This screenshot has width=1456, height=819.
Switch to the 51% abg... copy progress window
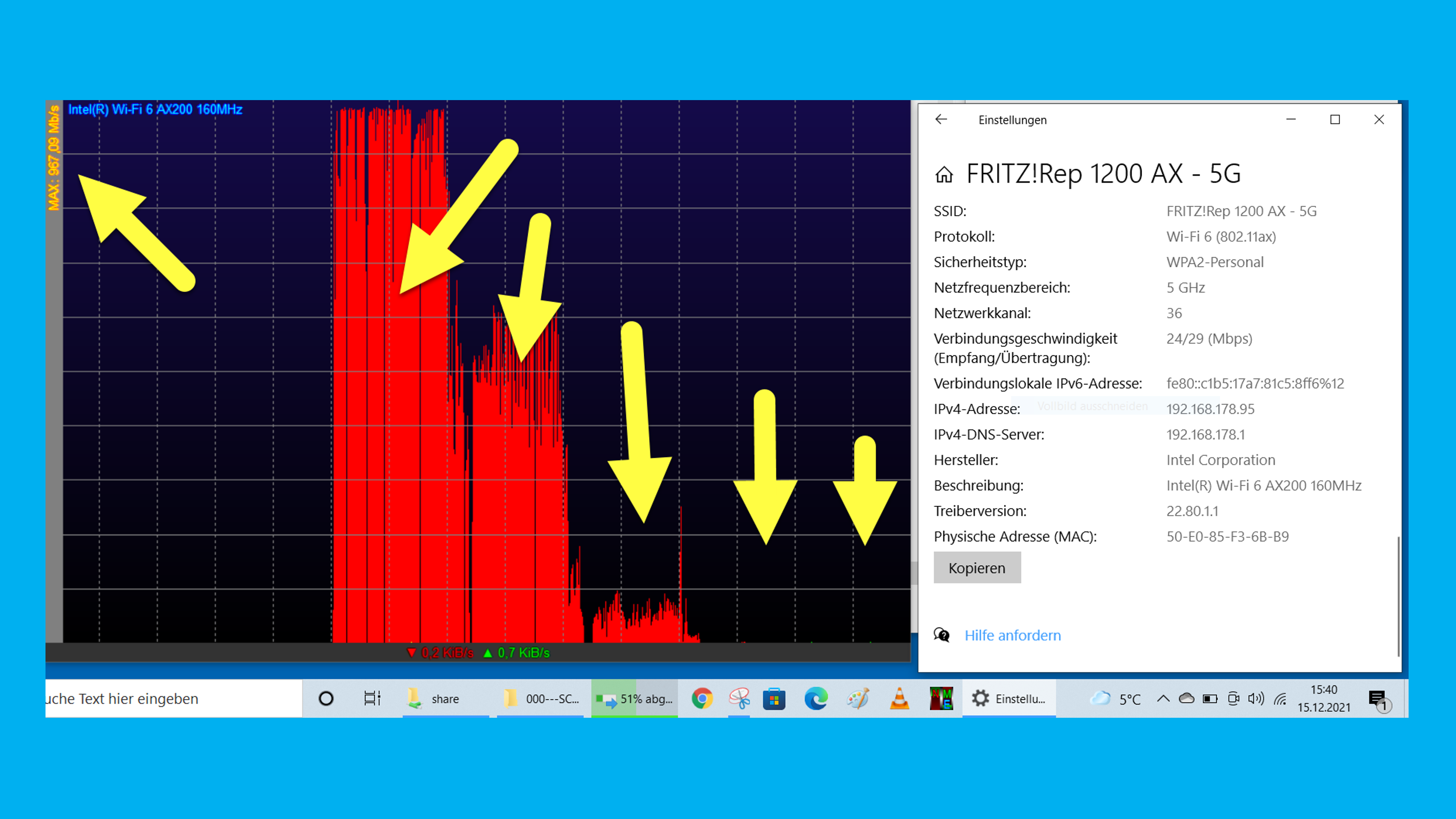[x=634, y=698]
